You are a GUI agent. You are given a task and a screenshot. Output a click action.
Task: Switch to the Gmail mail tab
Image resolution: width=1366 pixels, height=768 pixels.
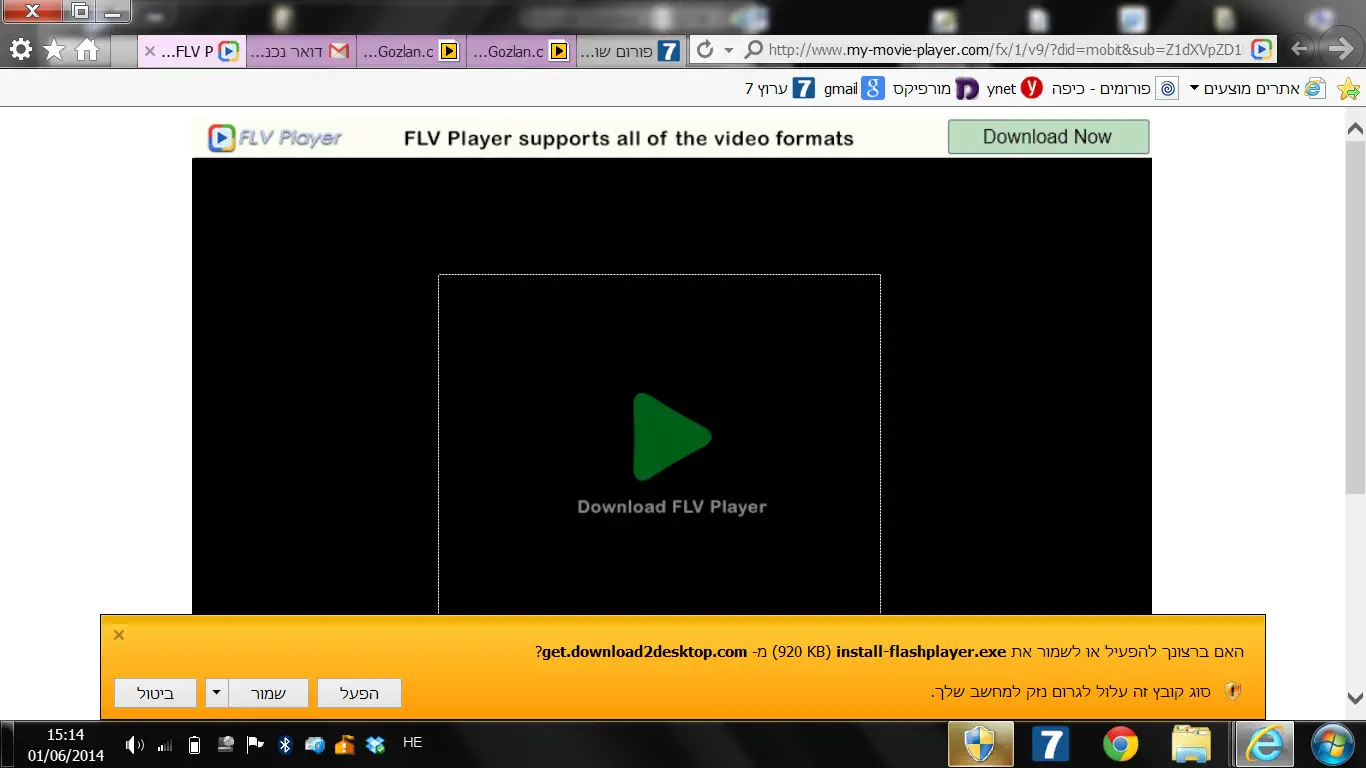[x=301, y=51]
